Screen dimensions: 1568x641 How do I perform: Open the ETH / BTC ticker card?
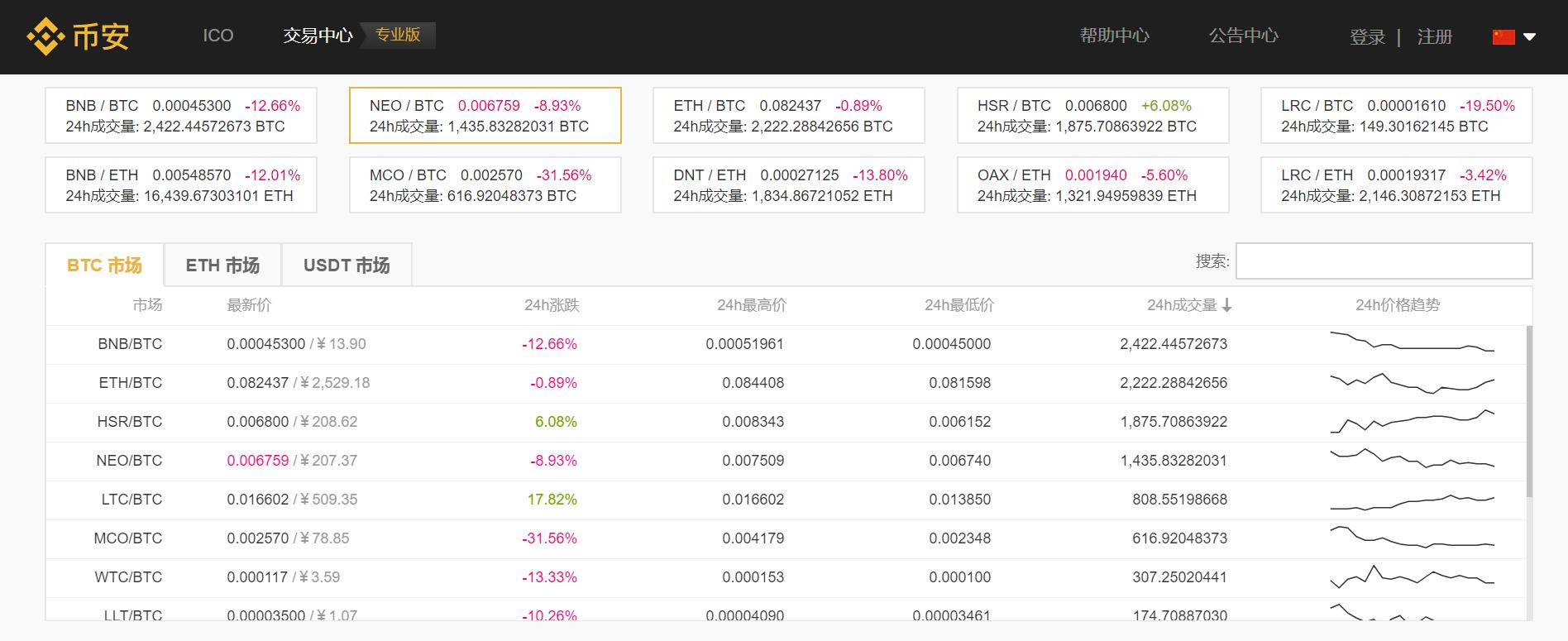coord(788,116)
